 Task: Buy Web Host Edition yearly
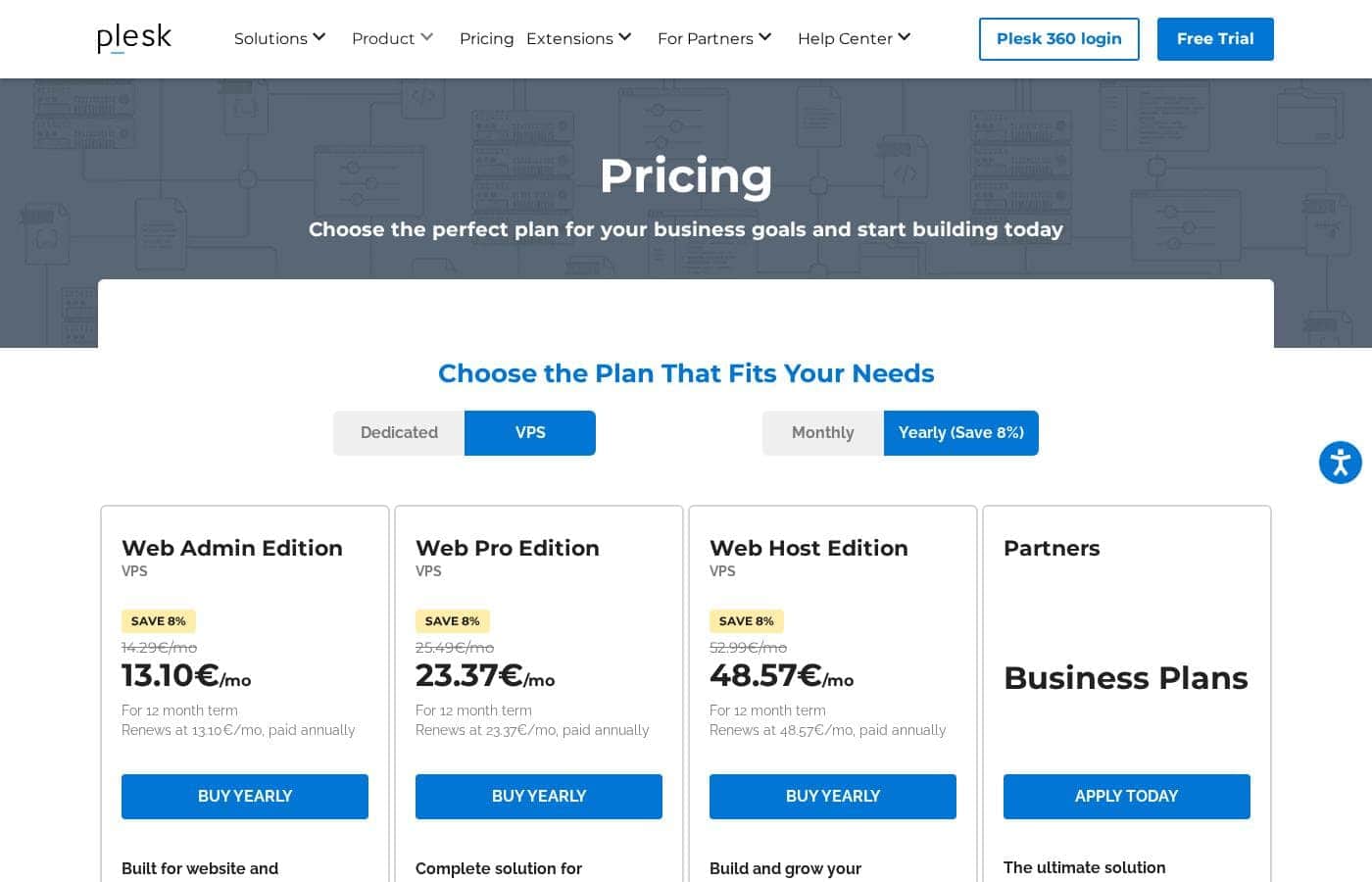click(x=833, y=797)
